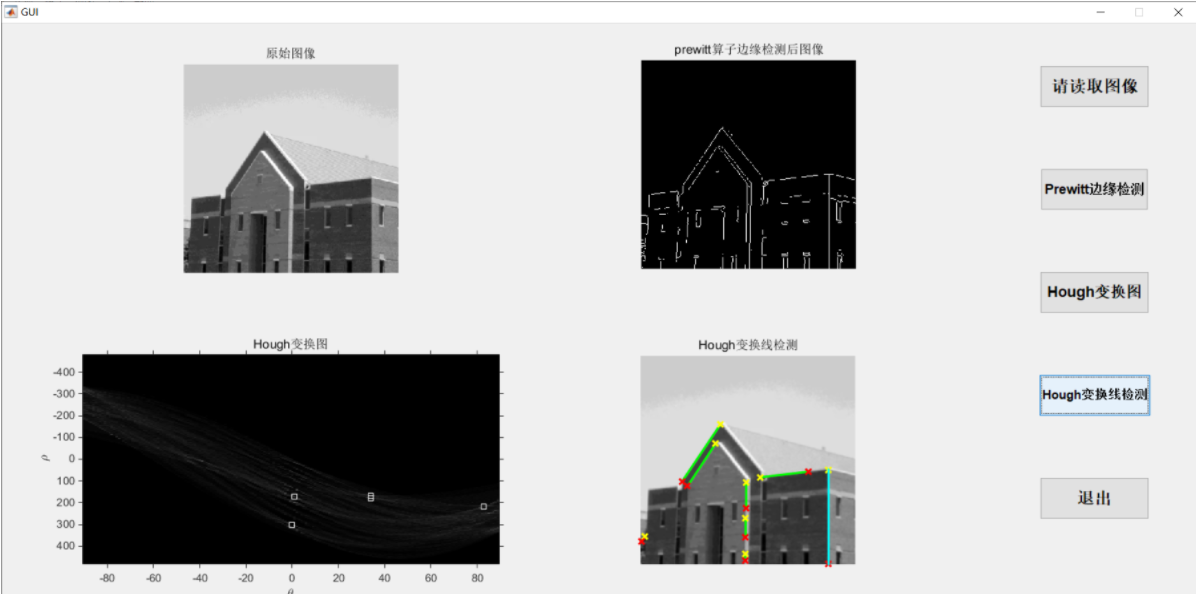Click the -80 tick label on θ axis
1196x594 pixels.
tap(107, 577)
